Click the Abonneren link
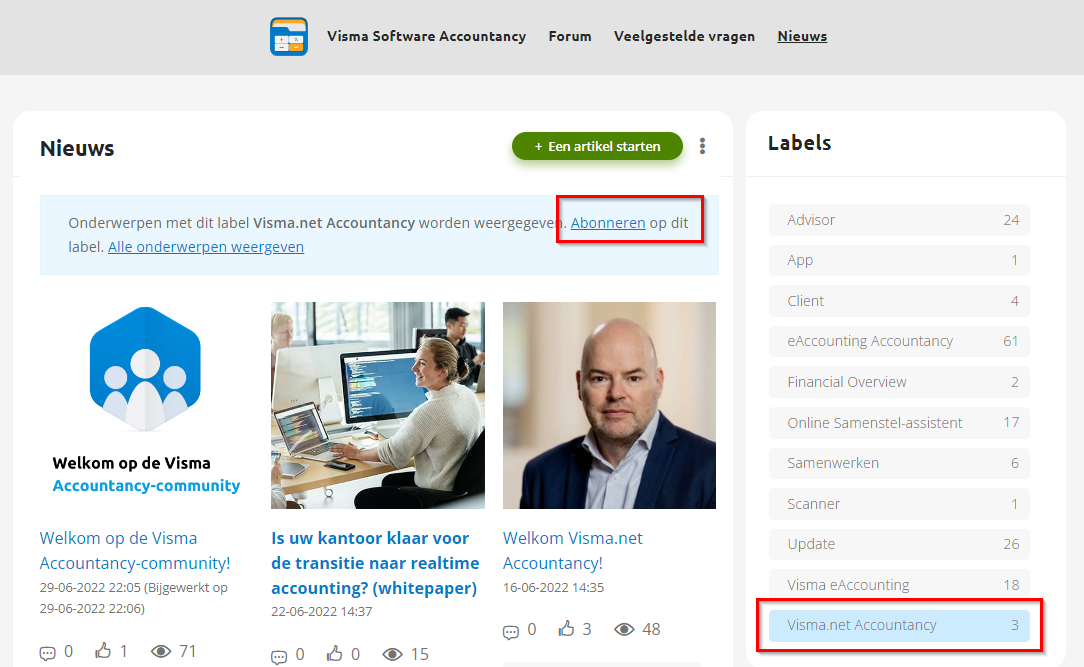 608,223
